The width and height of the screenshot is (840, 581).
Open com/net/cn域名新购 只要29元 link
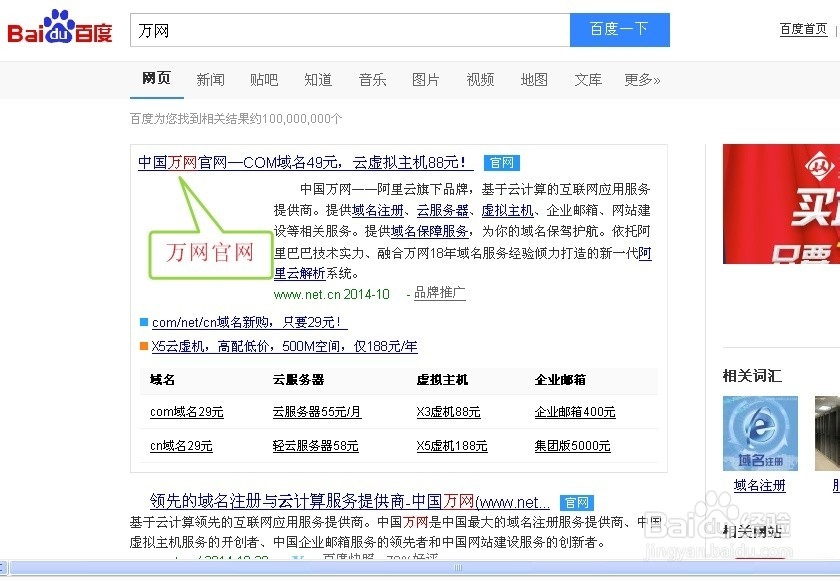(x=250, y=322)
